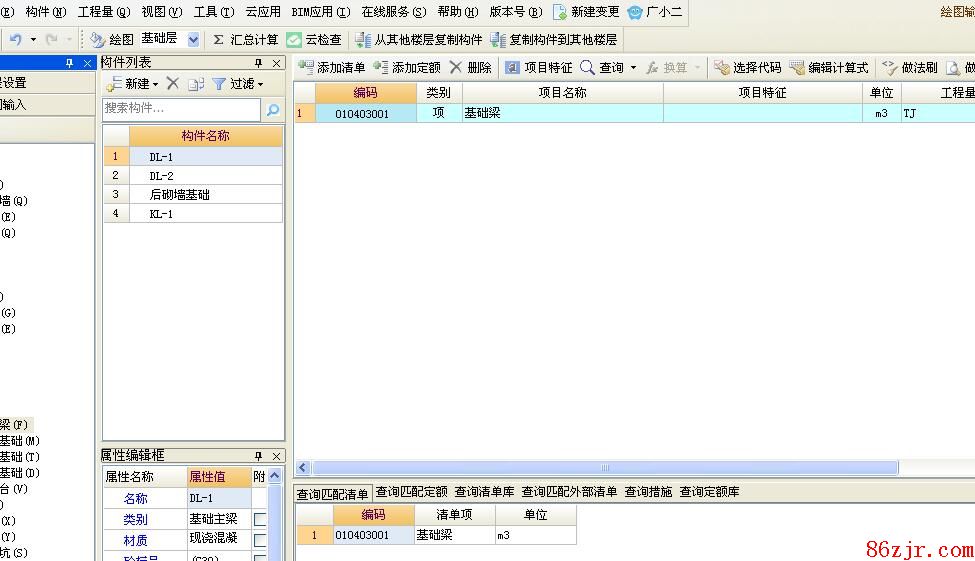Open the 基础层 floor dropdown
Viewport: 975px width, 561px height.
tap(193, 40)
